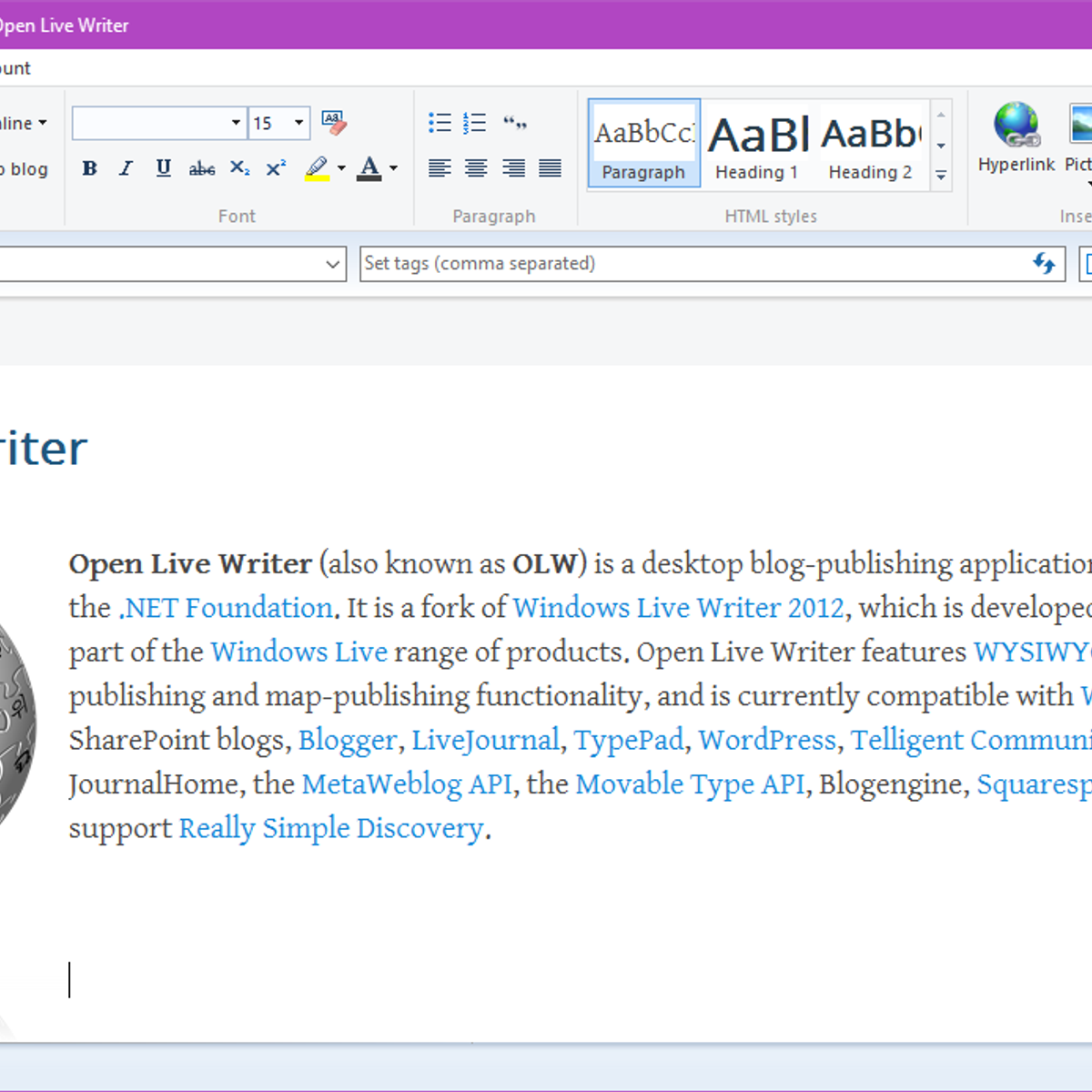Align text right

(x=513, y=168)
